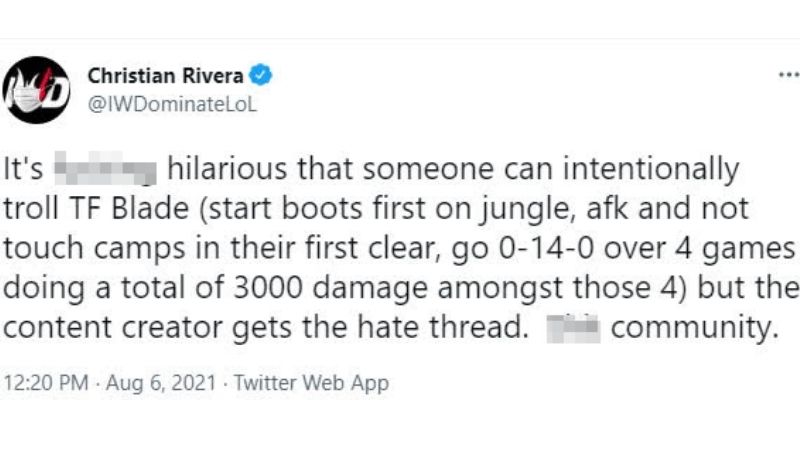Click the word "community" ending the tweet

pyautogui.click(x=695, y=329)
